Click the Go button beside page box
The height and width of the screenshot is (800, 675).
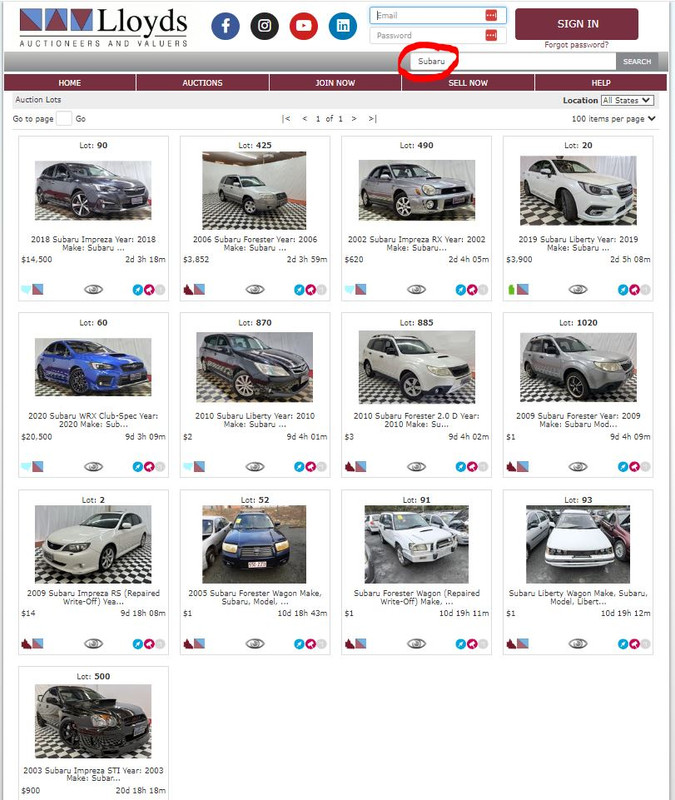pos(81,119)
